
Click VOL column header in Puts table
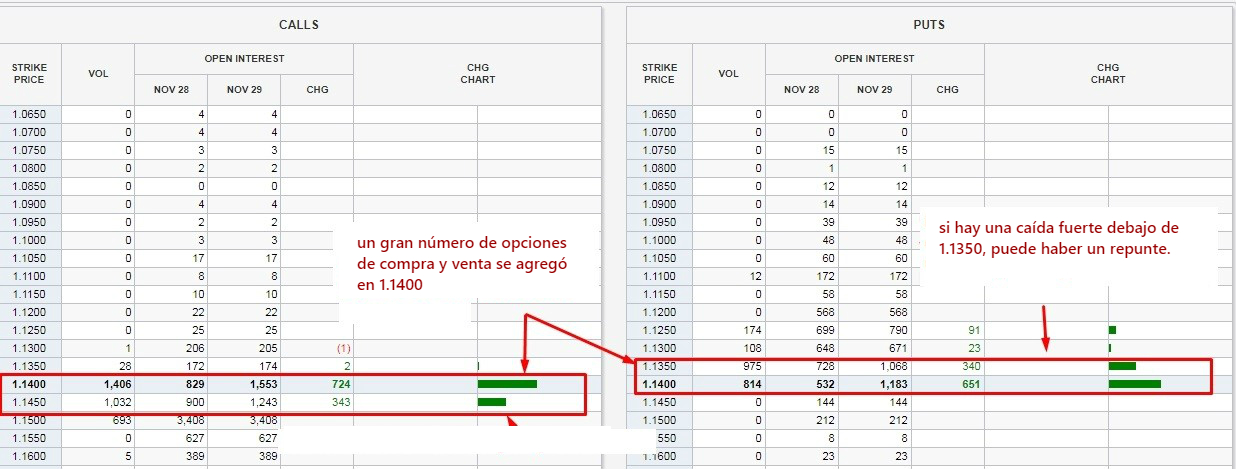(x=728, y=74)
